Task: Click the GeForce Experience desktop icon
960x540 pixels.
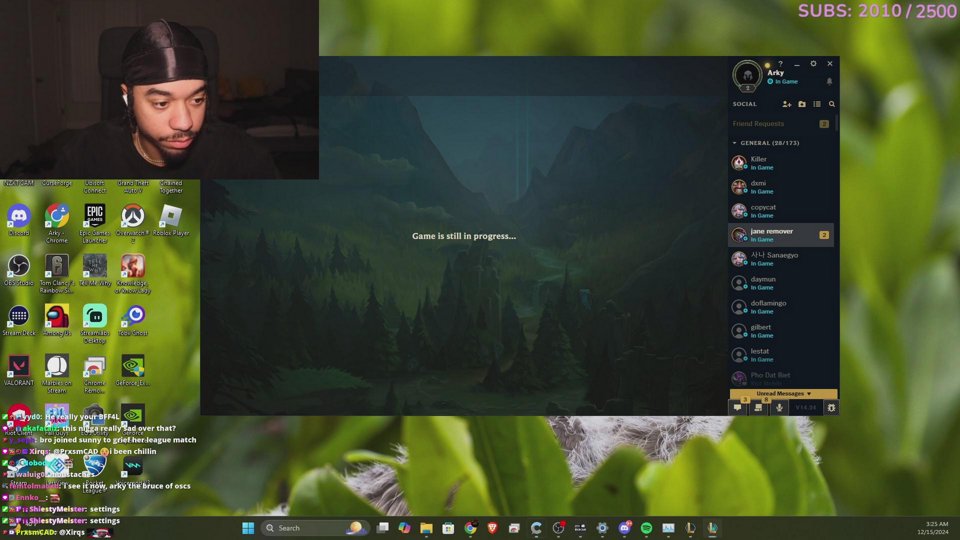Action: coord(132,370)
